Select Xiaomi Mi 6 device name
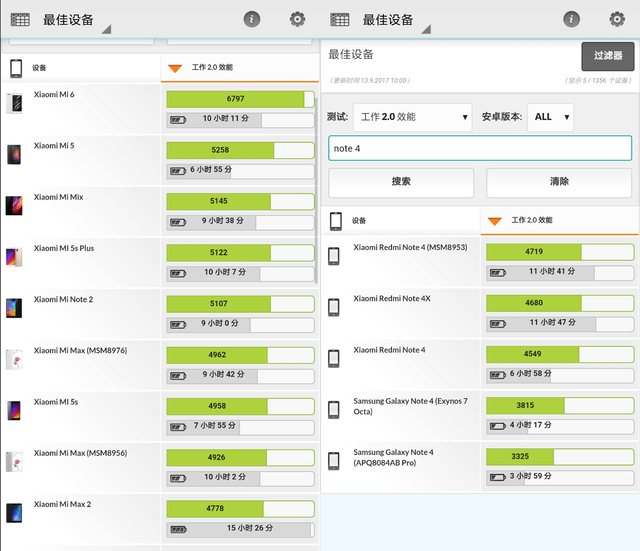The height and width of the screenshot is (551, 640). pyautogui.click(x=54, y=95)
